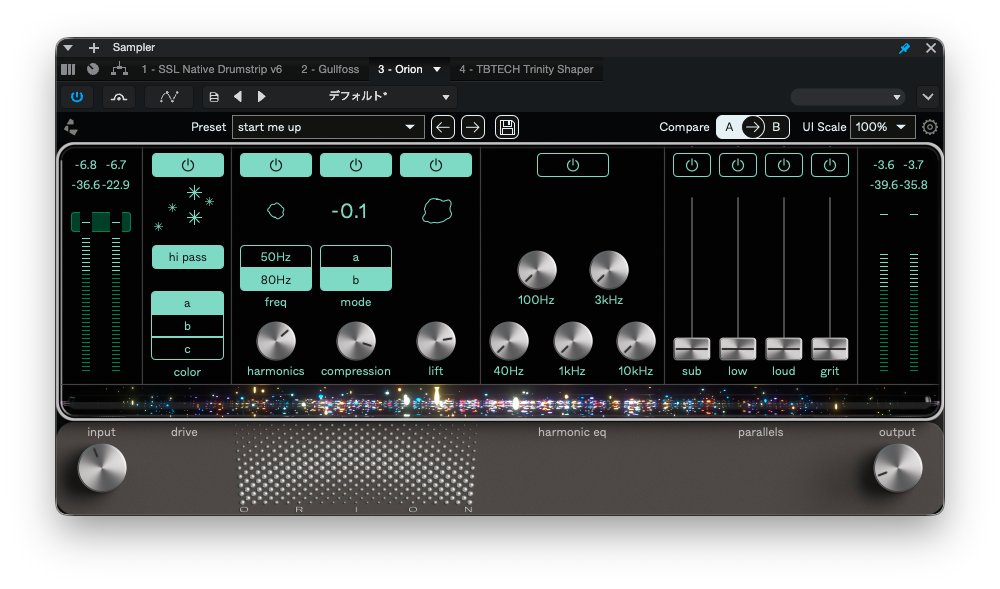Select color c option
1000x589 pixels.
(188, 349)
